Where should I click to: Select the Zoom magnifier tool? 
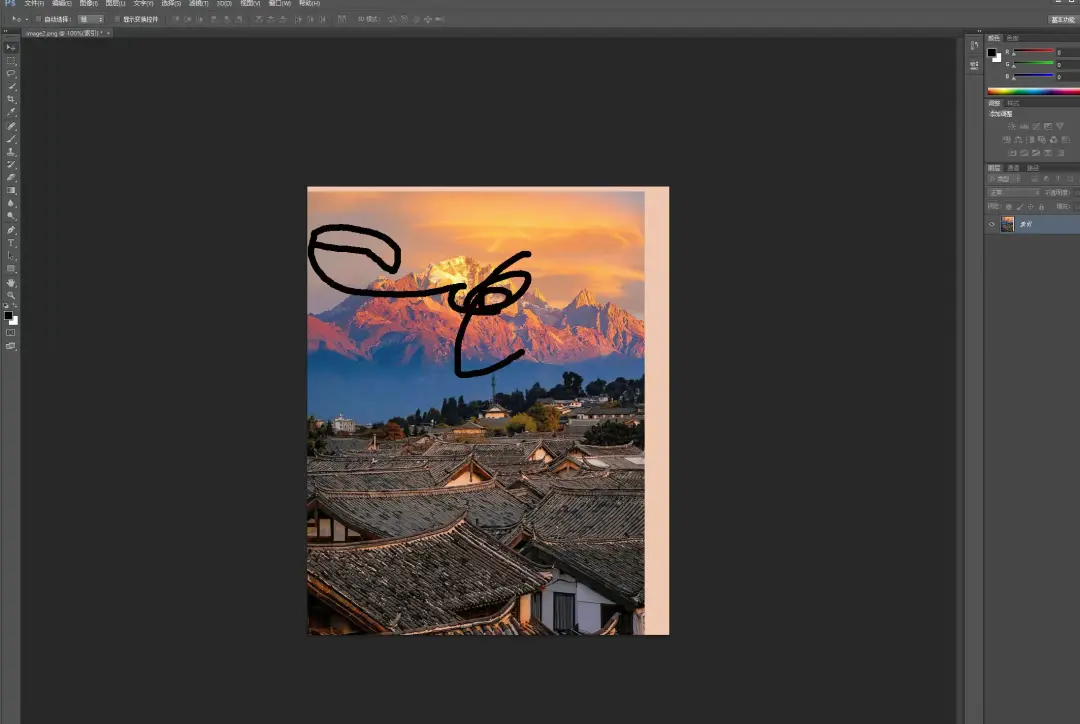click(11, 296)
